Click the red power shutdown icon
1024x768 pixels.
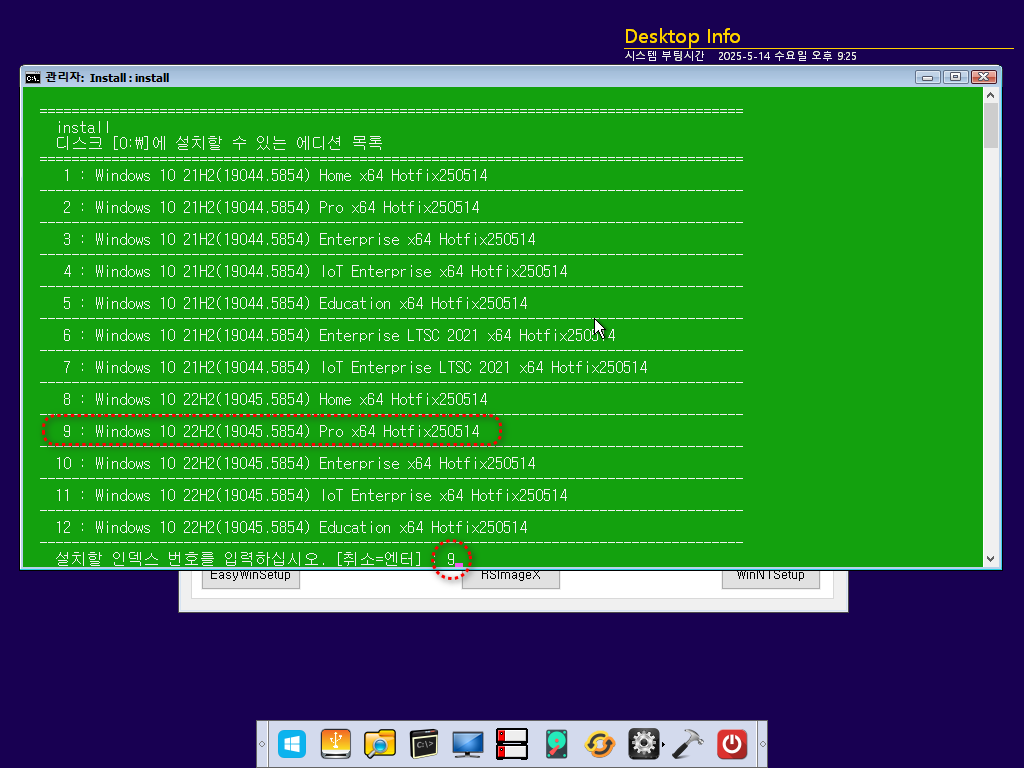tap(731, 744)
